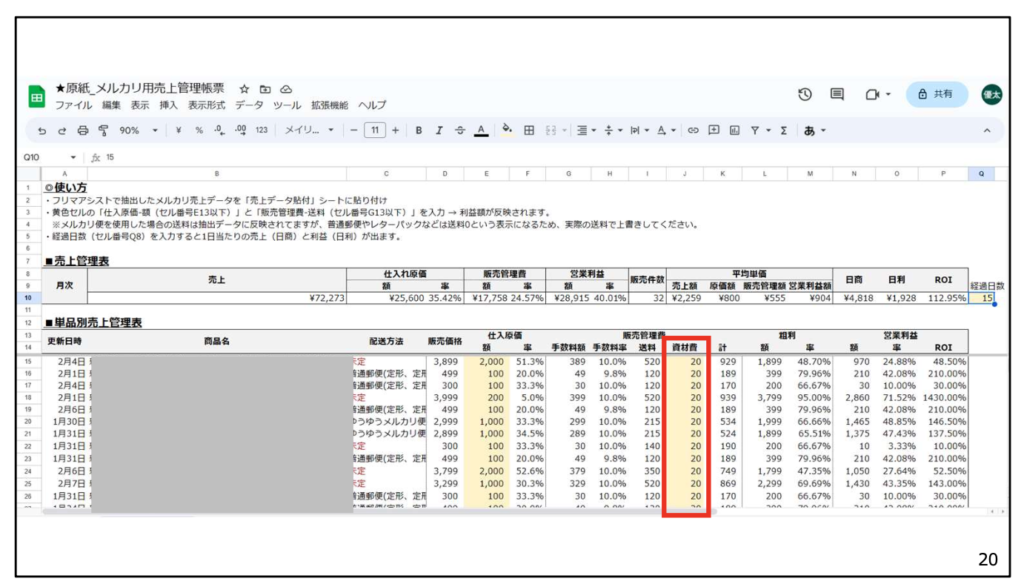Viewport: 1024px width, 584px height.
Task: Select the paint format roller tool
Action: coord(103,130)
